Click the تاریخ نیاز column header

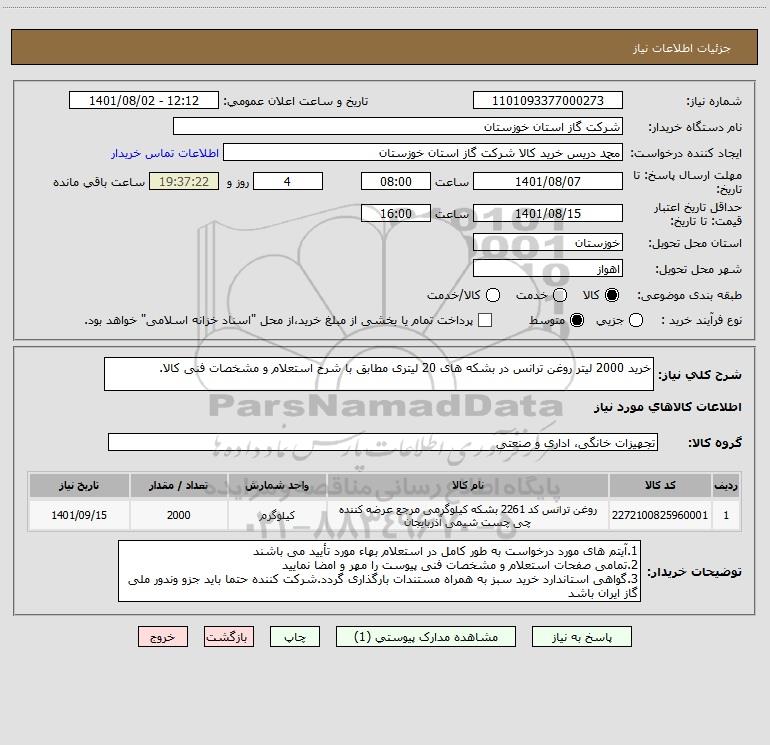tap(79, 485)
